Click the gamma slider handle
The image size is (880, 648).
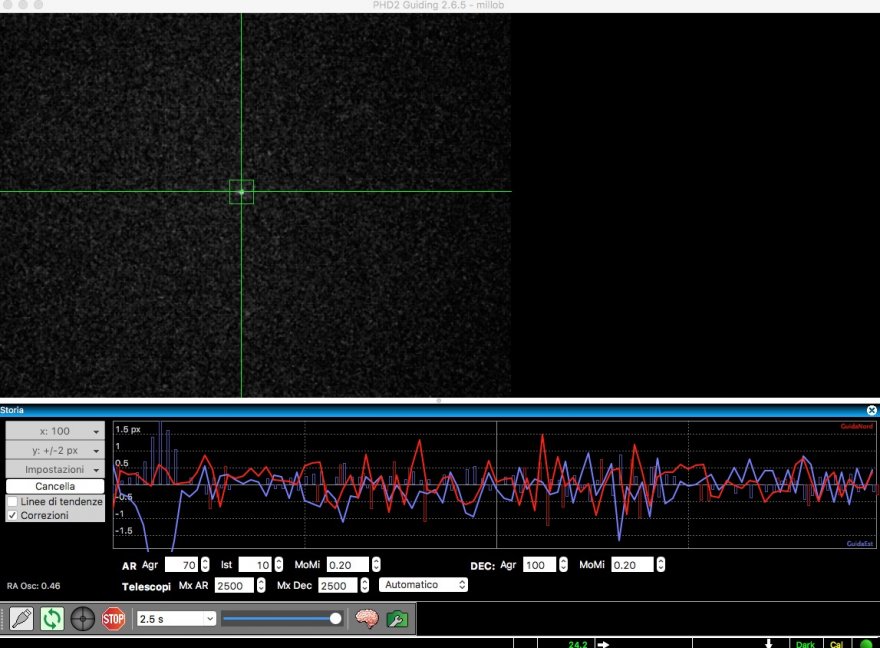[335, 619]
